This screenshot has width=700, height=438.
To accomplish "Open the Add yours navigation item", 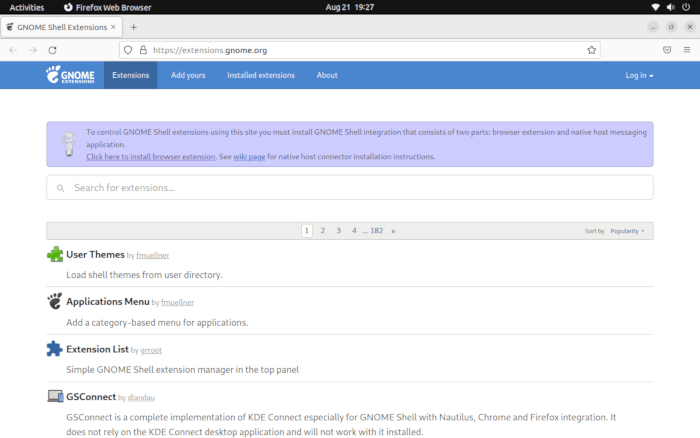I will (188, 75).
